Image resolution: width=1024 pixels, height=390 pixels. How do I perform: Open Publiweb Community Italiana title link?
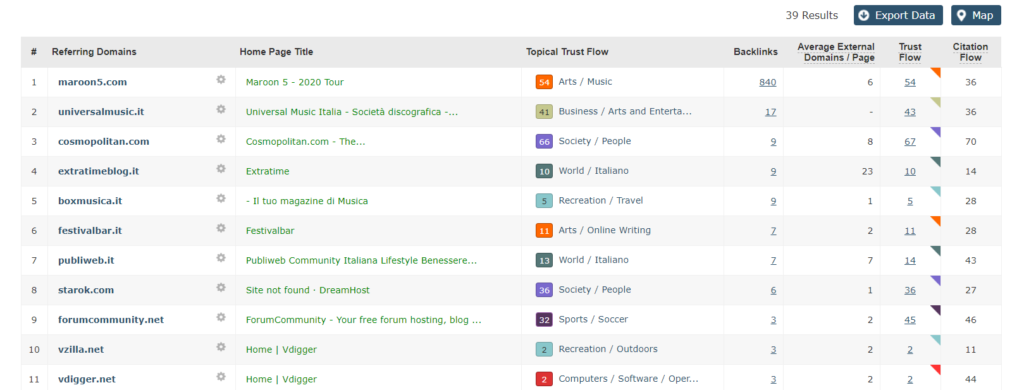pyautogui.click(x=361, y=260)
